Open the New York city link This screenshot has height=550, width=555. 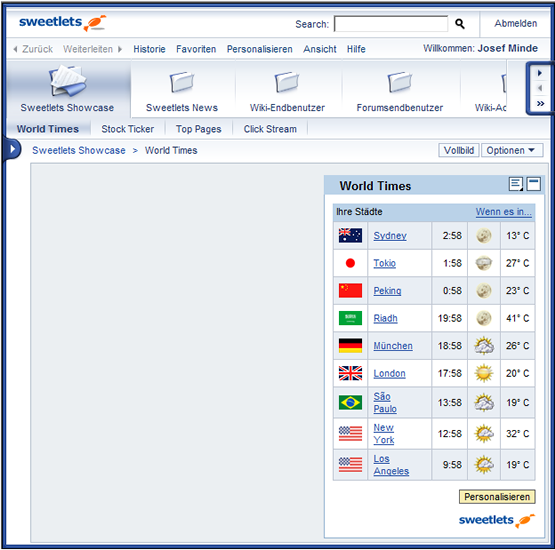(x=384, y=434)
